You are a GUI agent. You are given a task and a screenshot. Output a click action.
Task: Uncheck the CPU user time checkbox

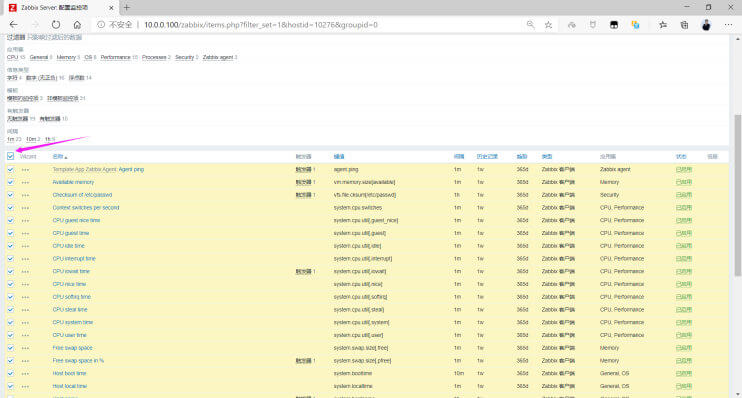[10, 335]
